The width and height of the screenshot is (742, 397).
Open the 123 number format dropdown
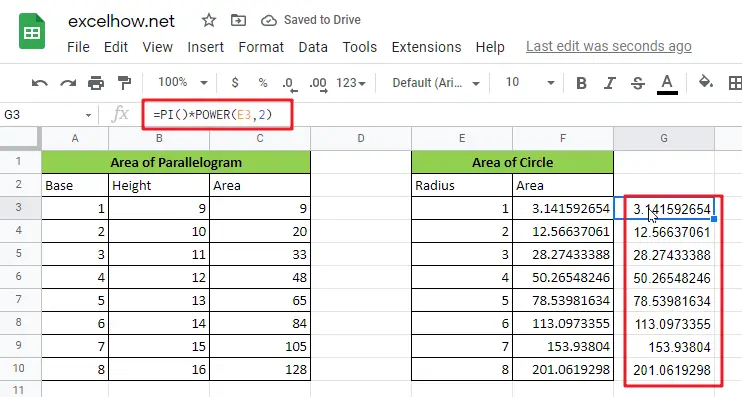[351, 83]
